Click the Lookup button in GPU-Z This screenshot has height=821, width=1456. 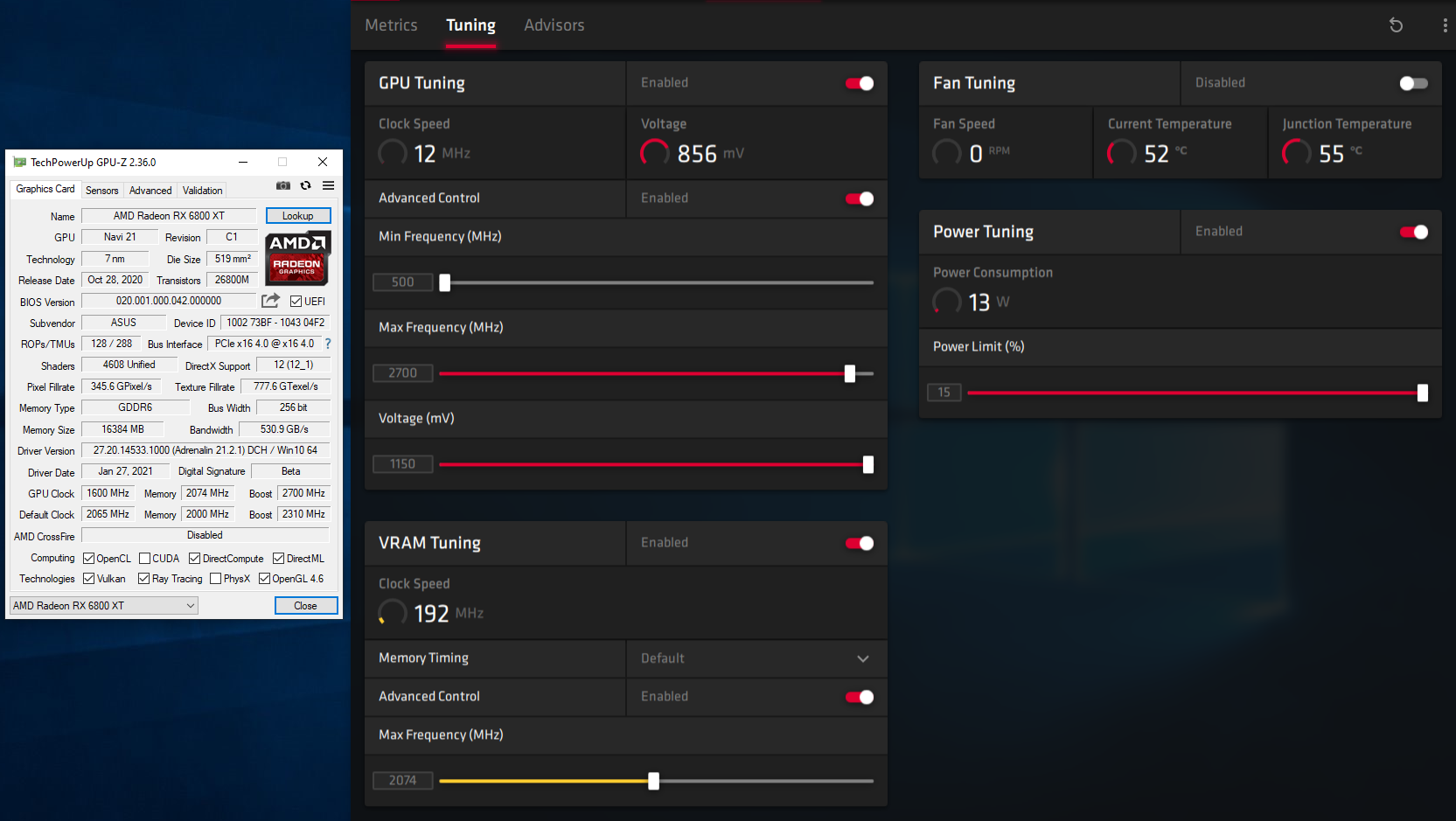[x=297, y=216]
